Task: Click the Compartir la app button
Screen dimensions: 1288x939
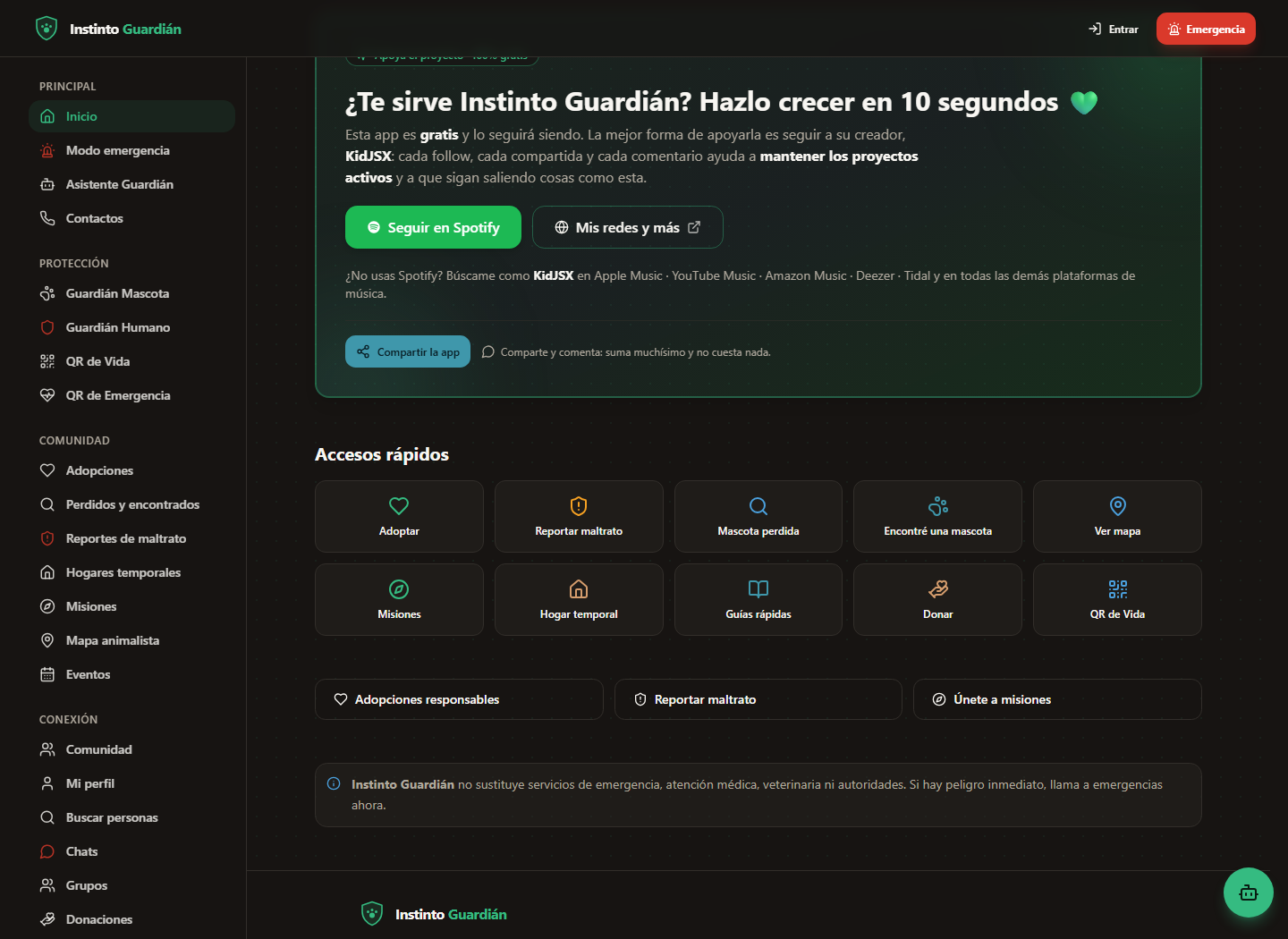Action: click(408, 351)
